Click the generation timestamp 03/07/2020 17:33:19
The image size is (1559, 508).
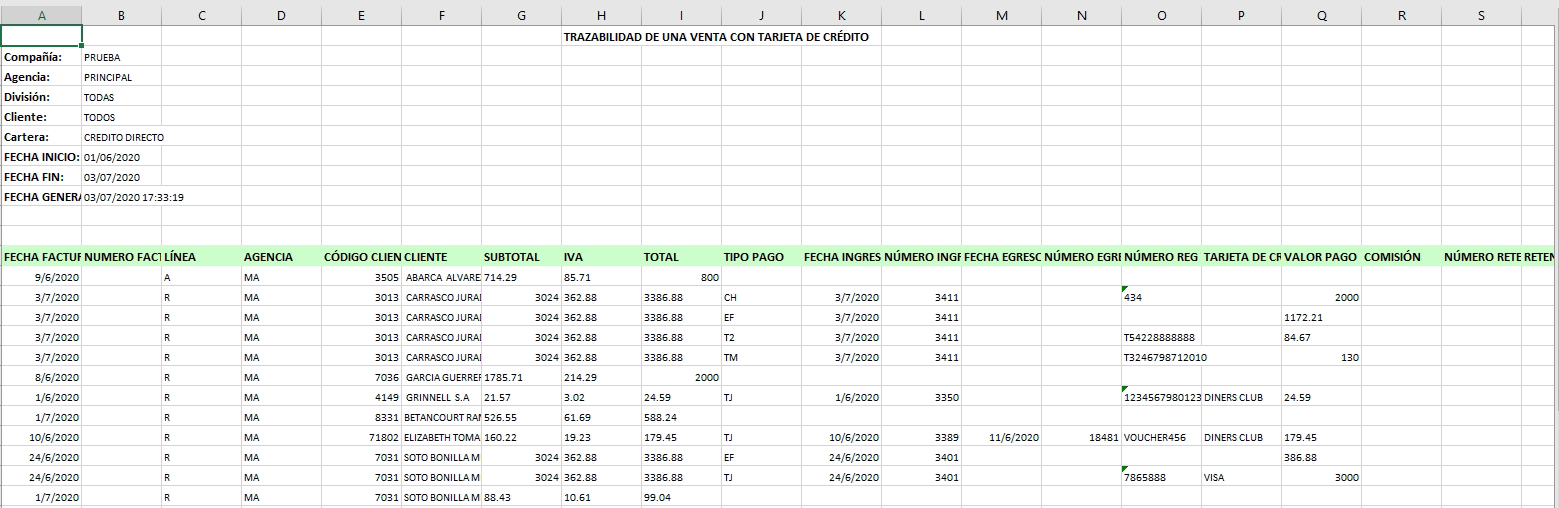click(x=133, y=197)
